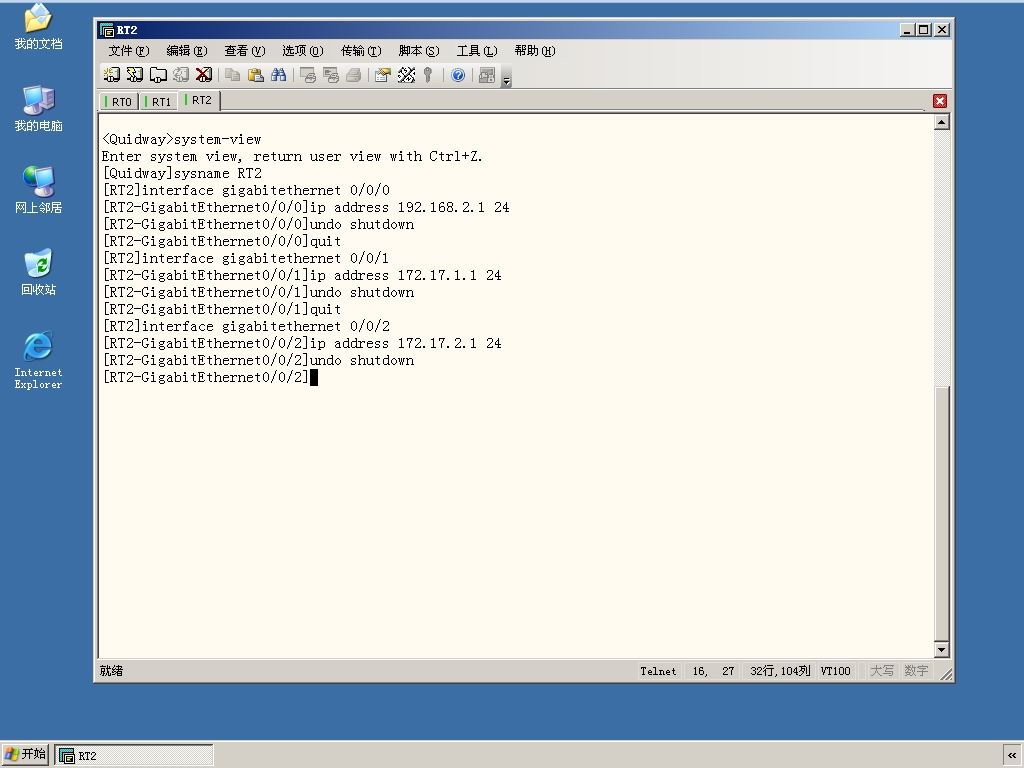Maximize the RT2 window
The image size is (1024, 768).
click(x=923, y=30)
